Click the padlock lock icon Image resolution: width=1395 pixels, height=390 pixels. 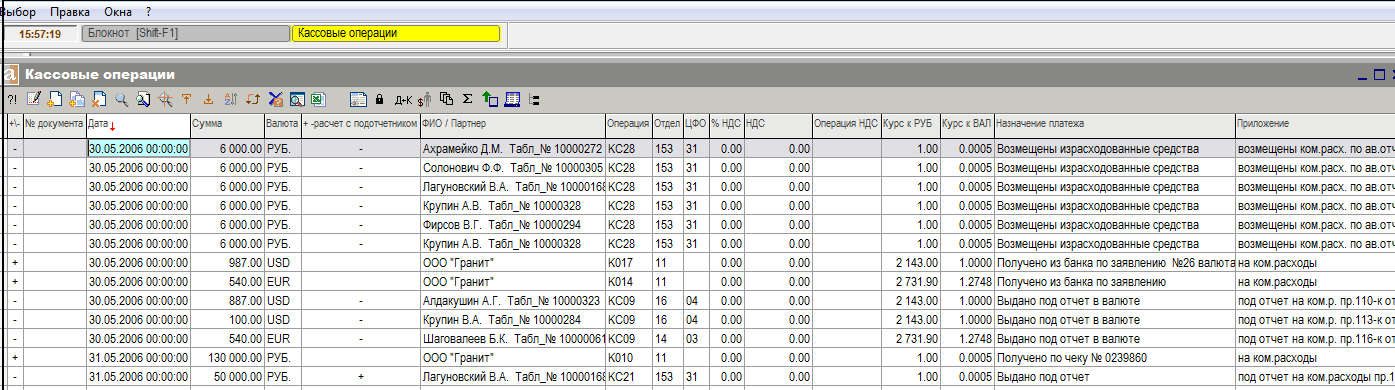(379, 99)
